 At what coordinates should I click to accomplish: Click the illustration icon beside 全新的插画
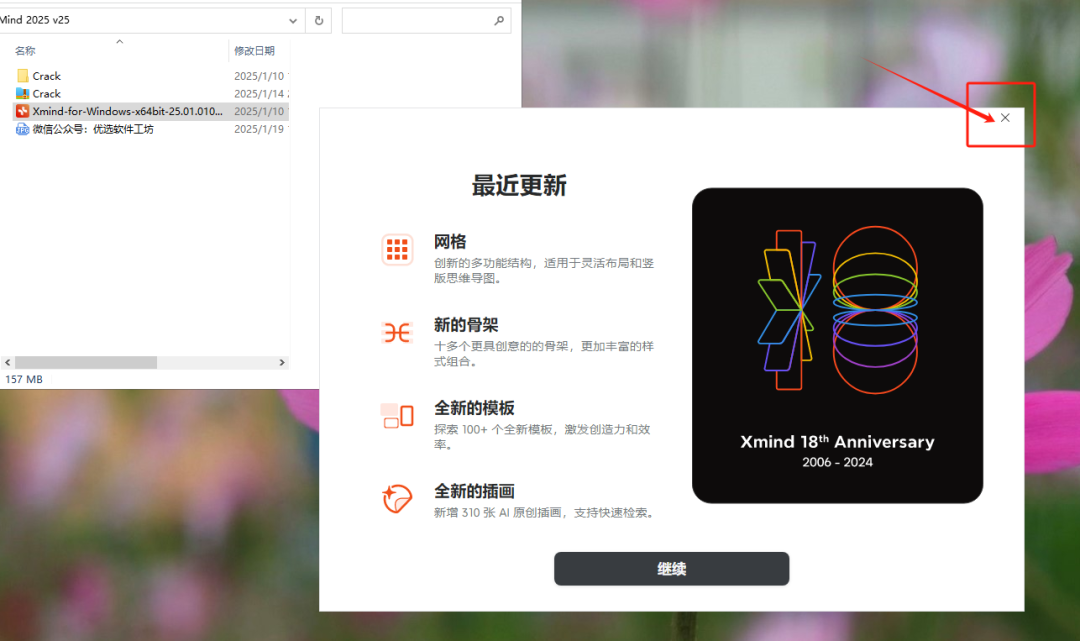[x=397, y=498]
